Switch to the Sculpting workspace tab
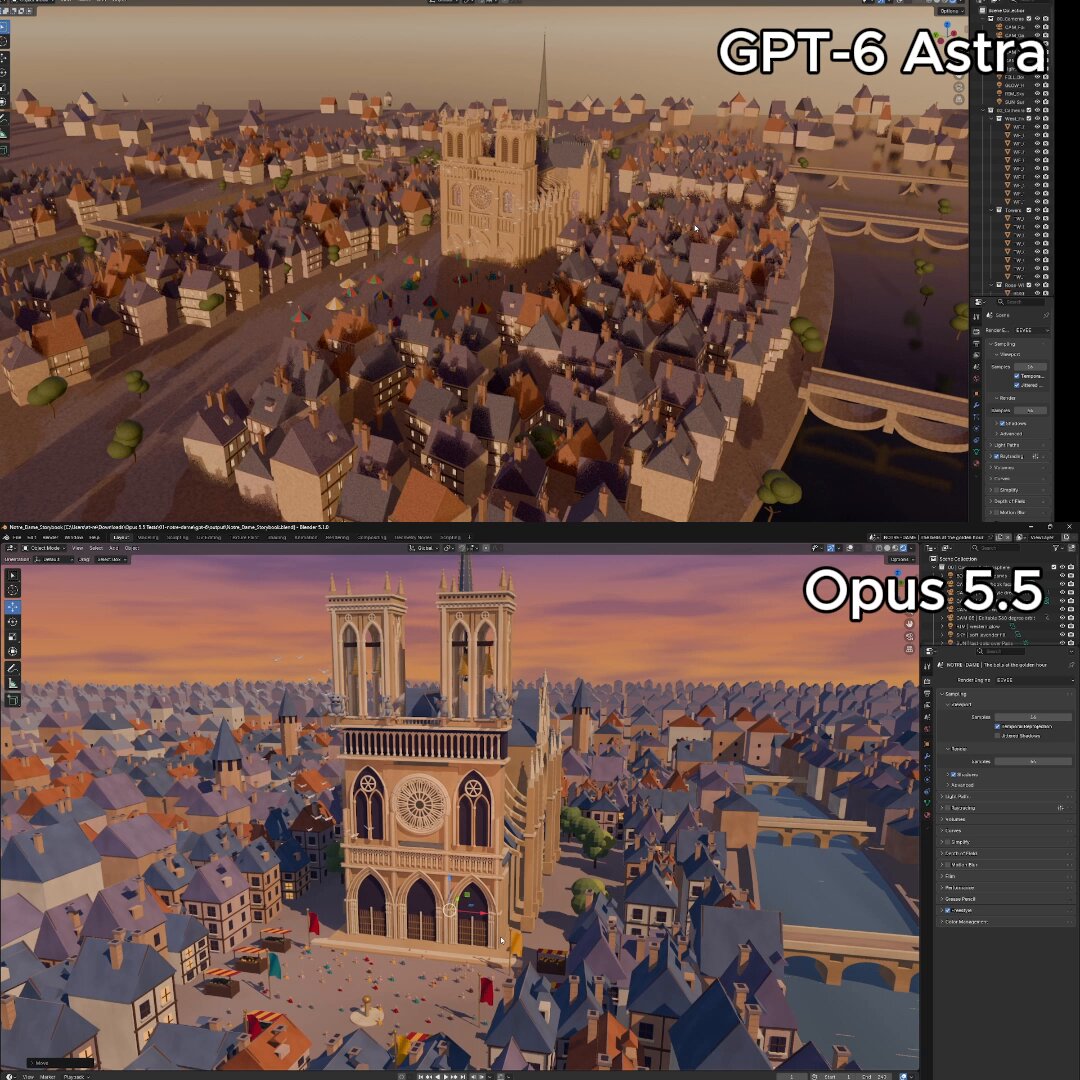 pos(178,537)
